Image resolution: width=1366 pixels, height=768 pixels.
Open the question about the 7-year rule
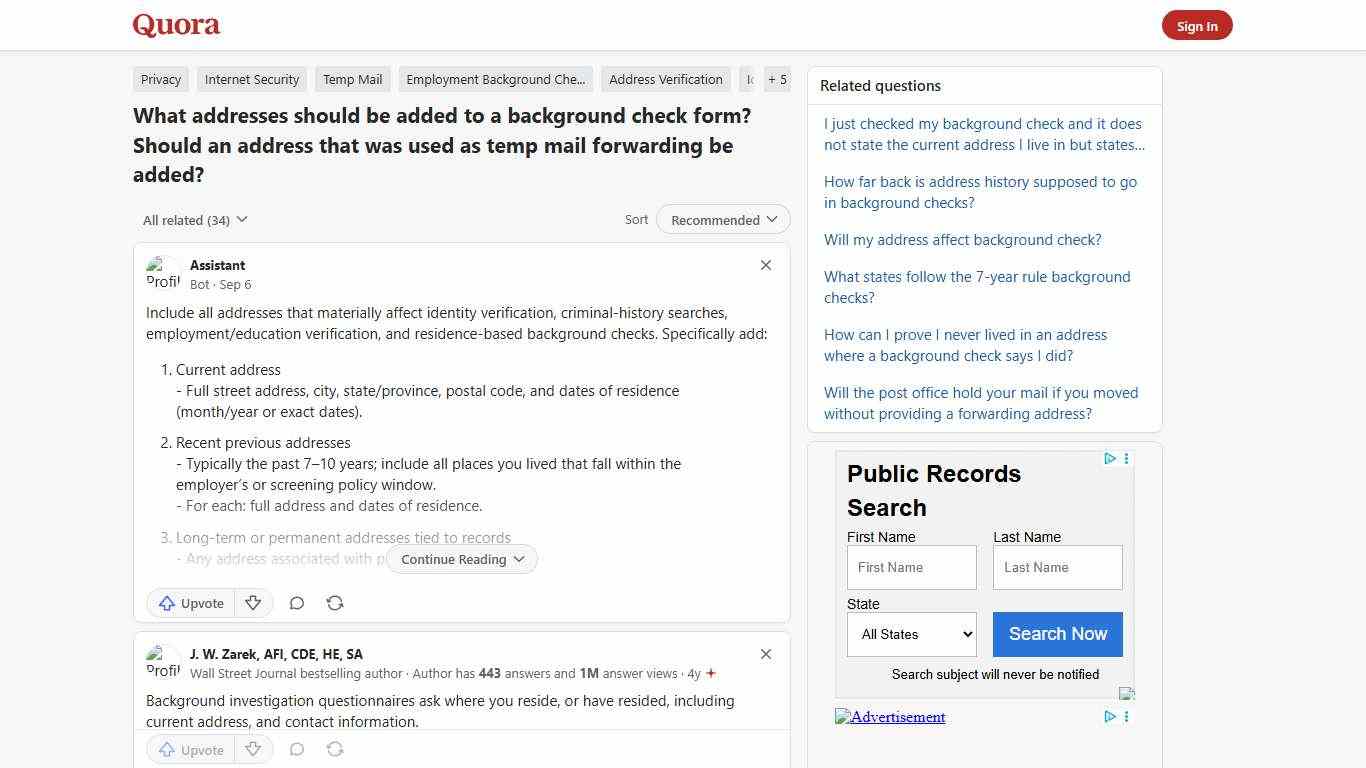(x=977, y=287)
